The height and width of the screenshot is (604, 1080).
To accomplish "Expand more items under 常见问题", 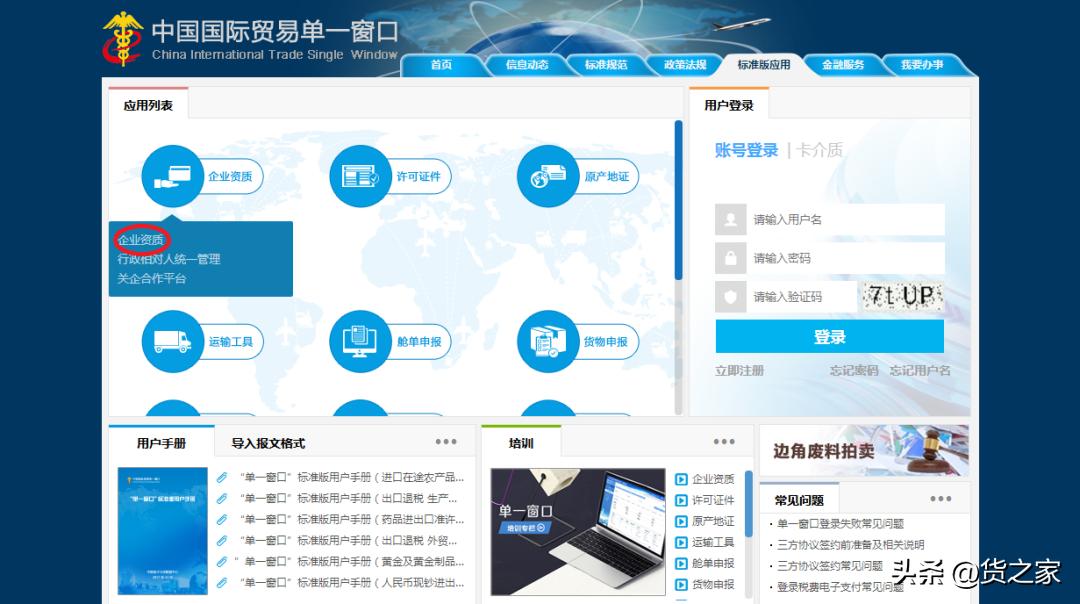I will (x=940, y=497).
